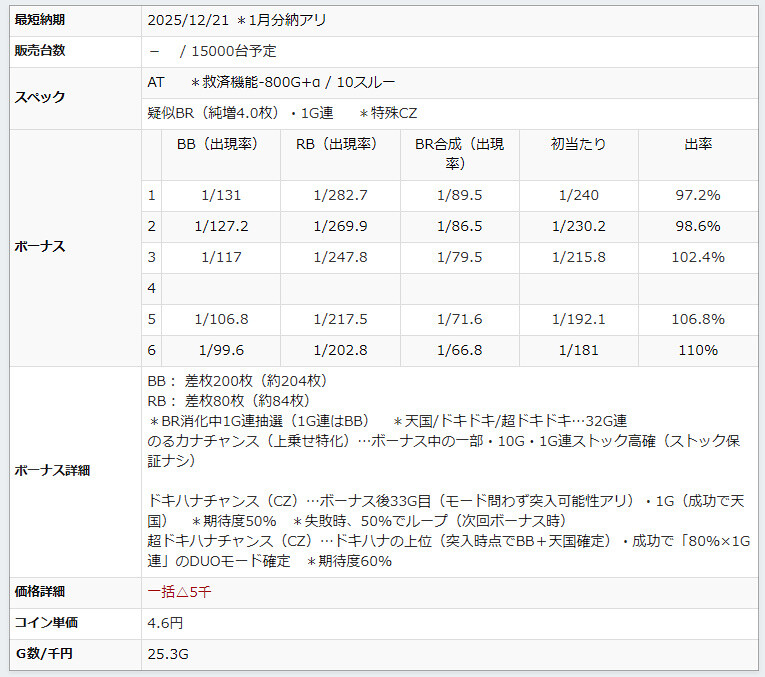Click the setting 4 row number

[151, 288]
